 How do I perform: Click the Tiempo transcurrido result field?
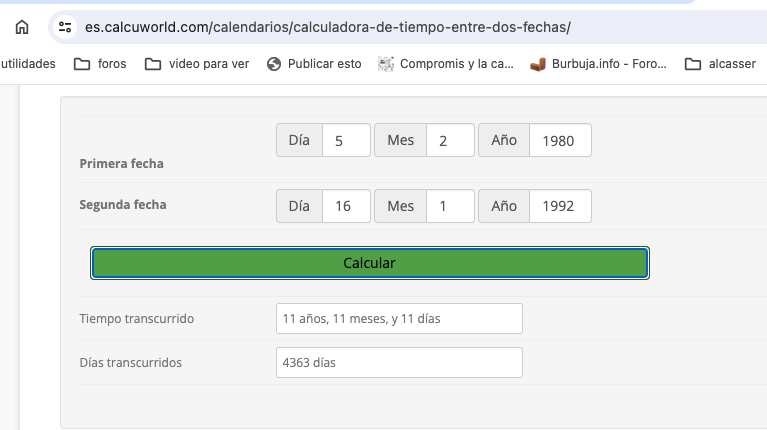(x=399, y=319)
